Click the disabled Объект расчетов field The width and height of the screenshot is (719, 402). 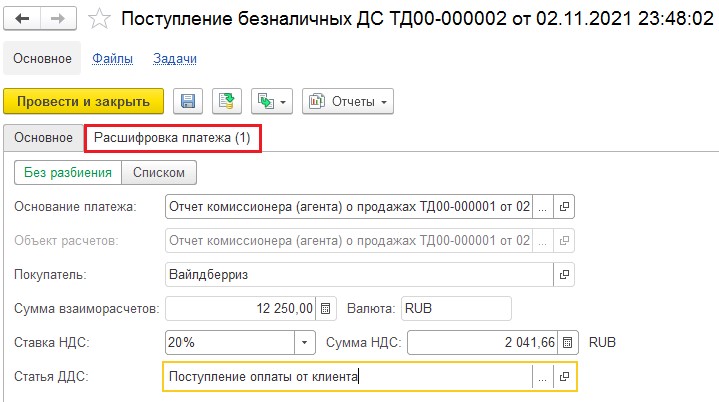[x=348, y=241]
